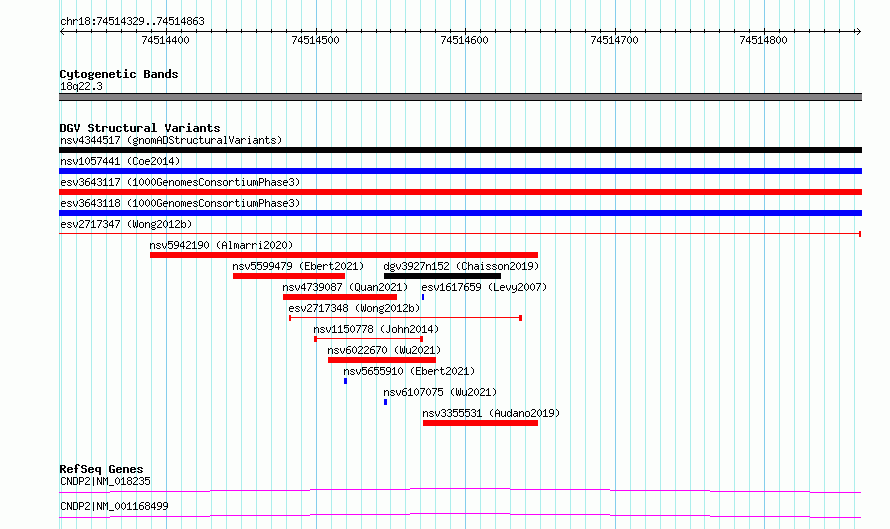Select the small blue nsv5655910 marker

pos(345,381)
